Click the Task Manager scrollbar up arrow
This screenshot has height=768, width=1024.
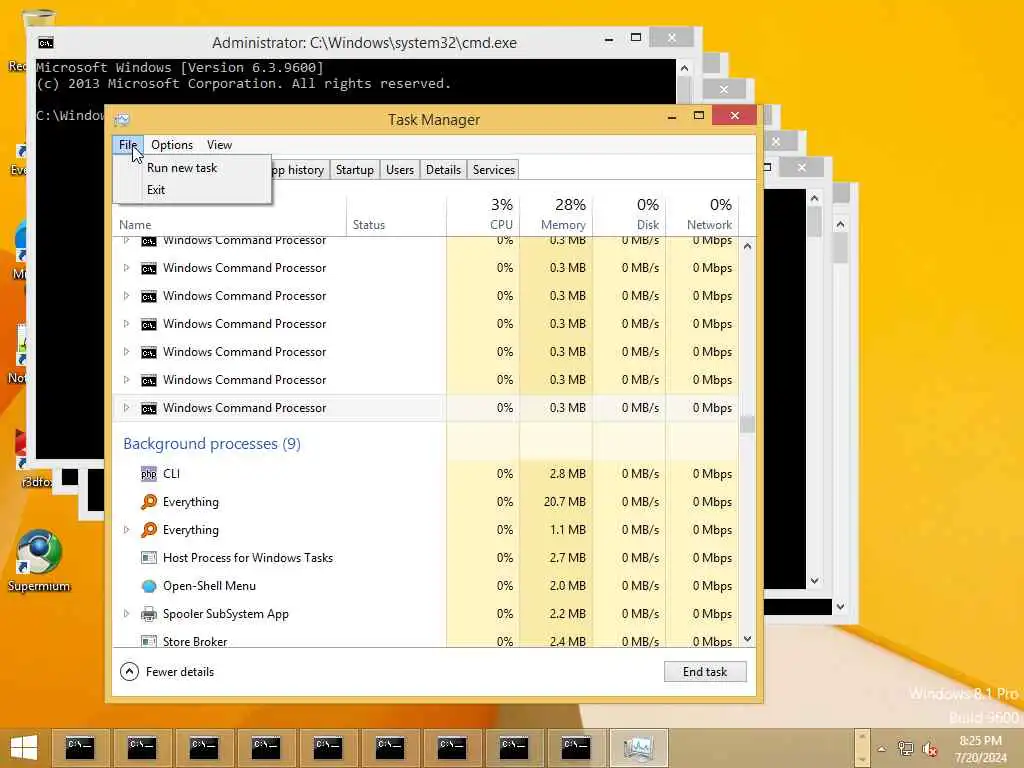pyautogui.click(x=748, y=246)
